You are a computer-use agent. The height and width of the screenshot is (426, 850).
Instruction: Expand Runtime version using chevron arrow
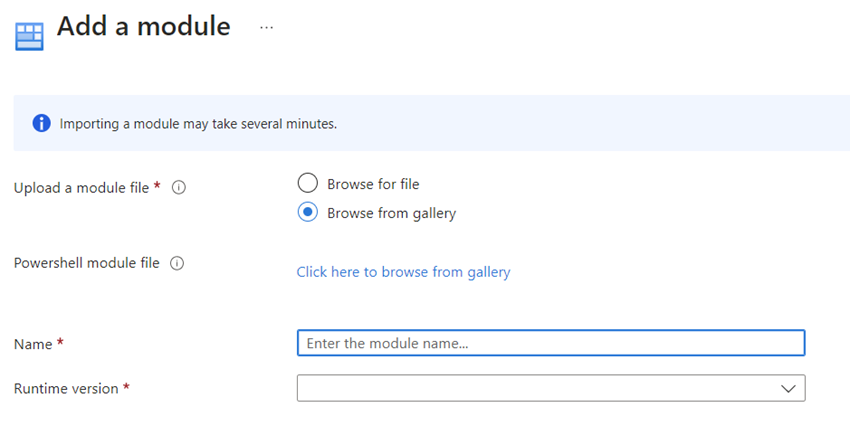coord(788,389)
